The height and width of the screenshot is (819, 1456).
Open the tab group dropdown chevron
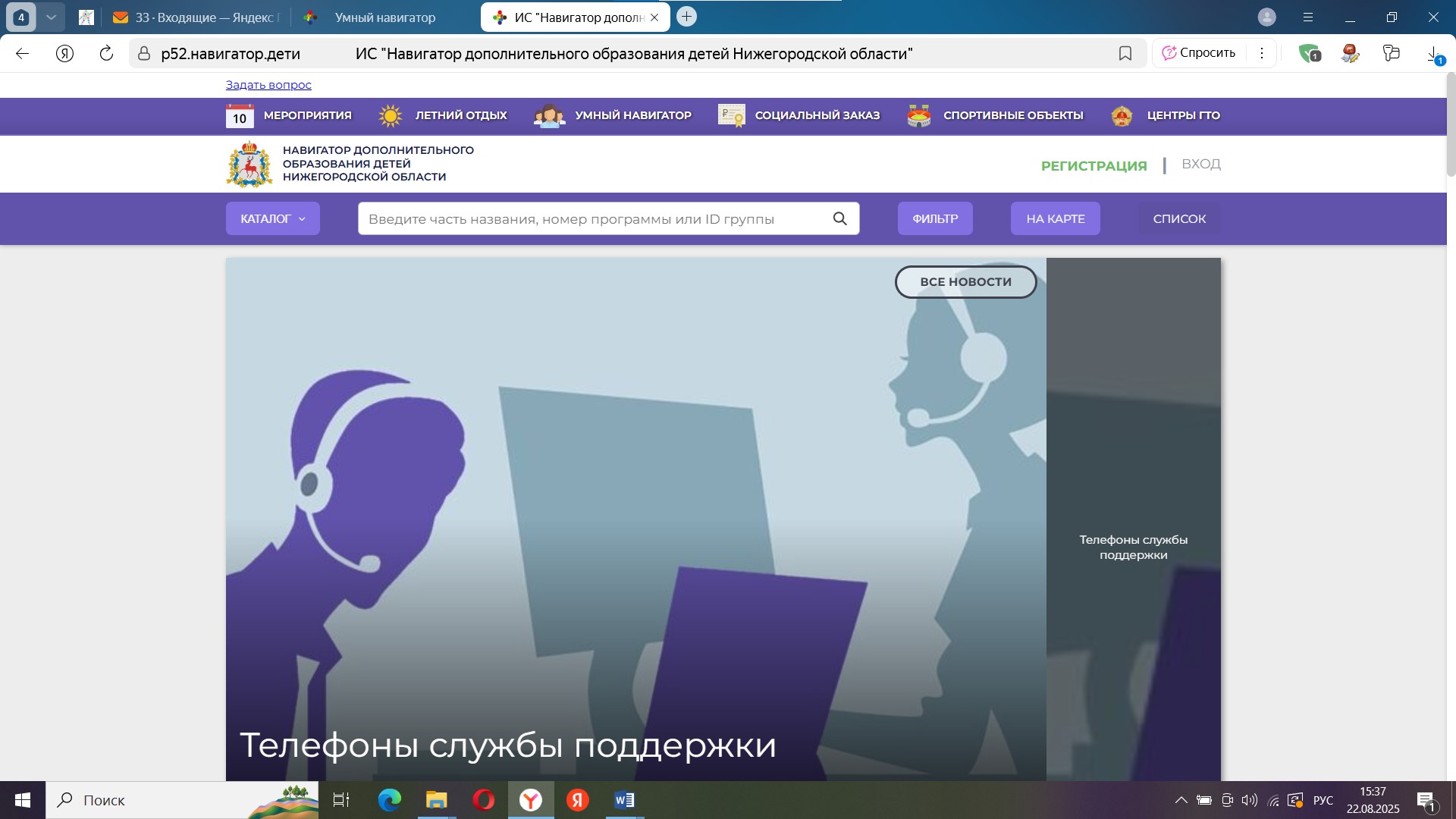click(51, 17)
